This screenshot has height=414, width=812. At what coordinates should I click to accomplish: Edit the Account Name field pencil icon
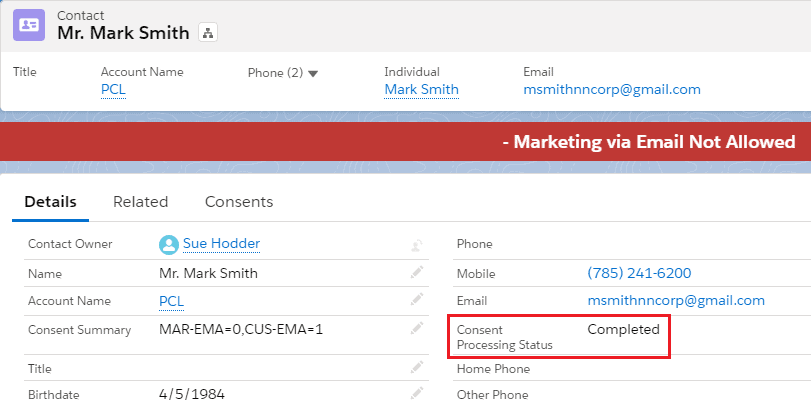pos(417,299)
